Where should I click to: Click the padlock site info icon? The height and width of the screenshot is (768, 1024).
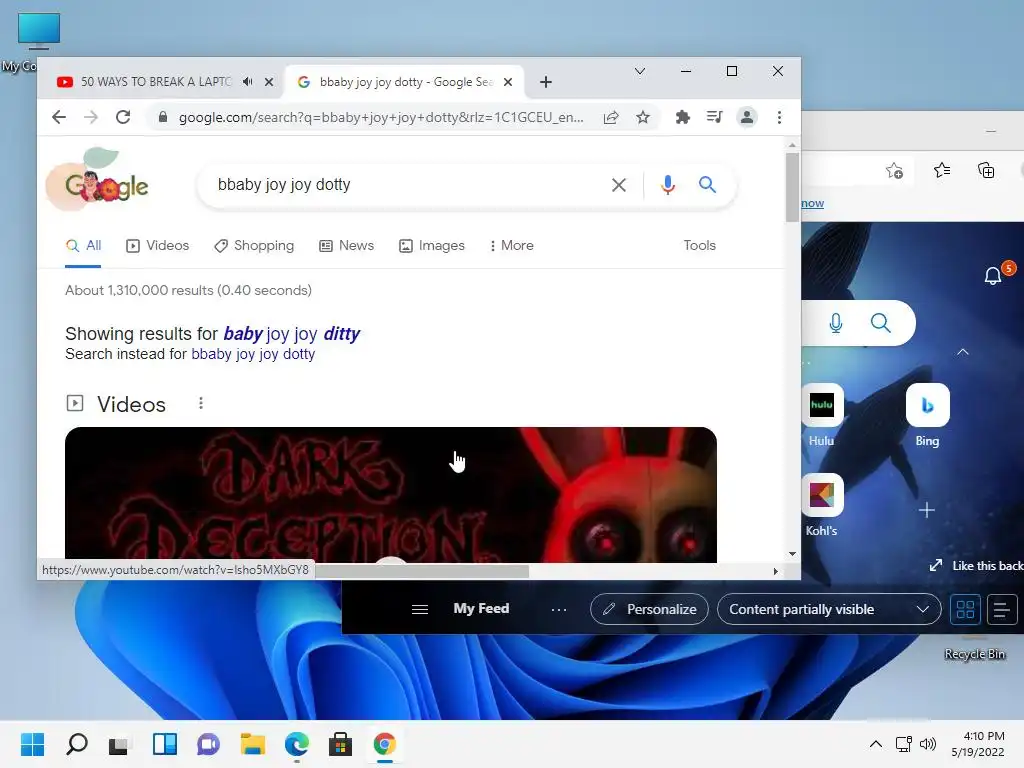163,118
